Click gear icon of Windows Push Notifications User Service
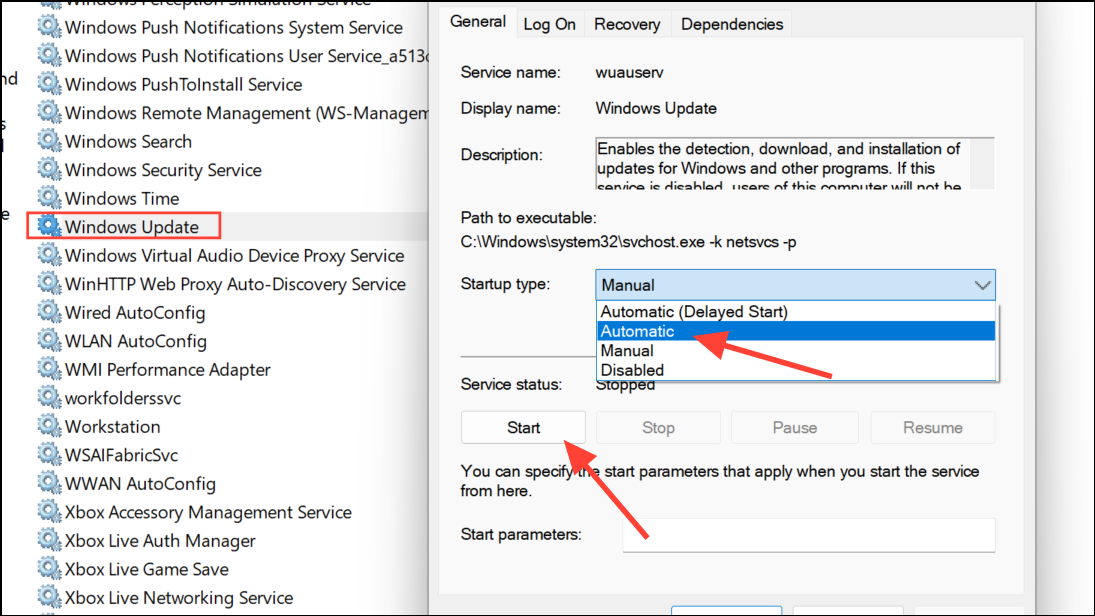 coord(49,55)
